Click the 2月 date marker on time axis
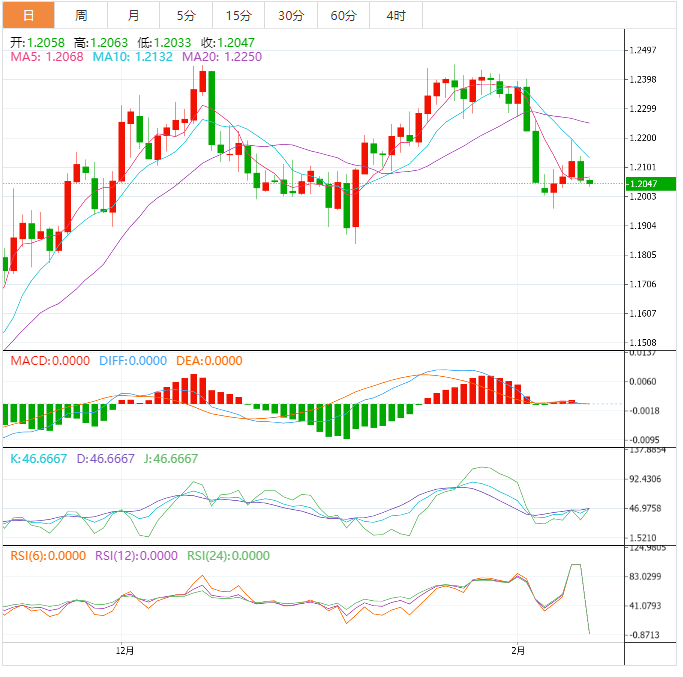 coord(516,650)
